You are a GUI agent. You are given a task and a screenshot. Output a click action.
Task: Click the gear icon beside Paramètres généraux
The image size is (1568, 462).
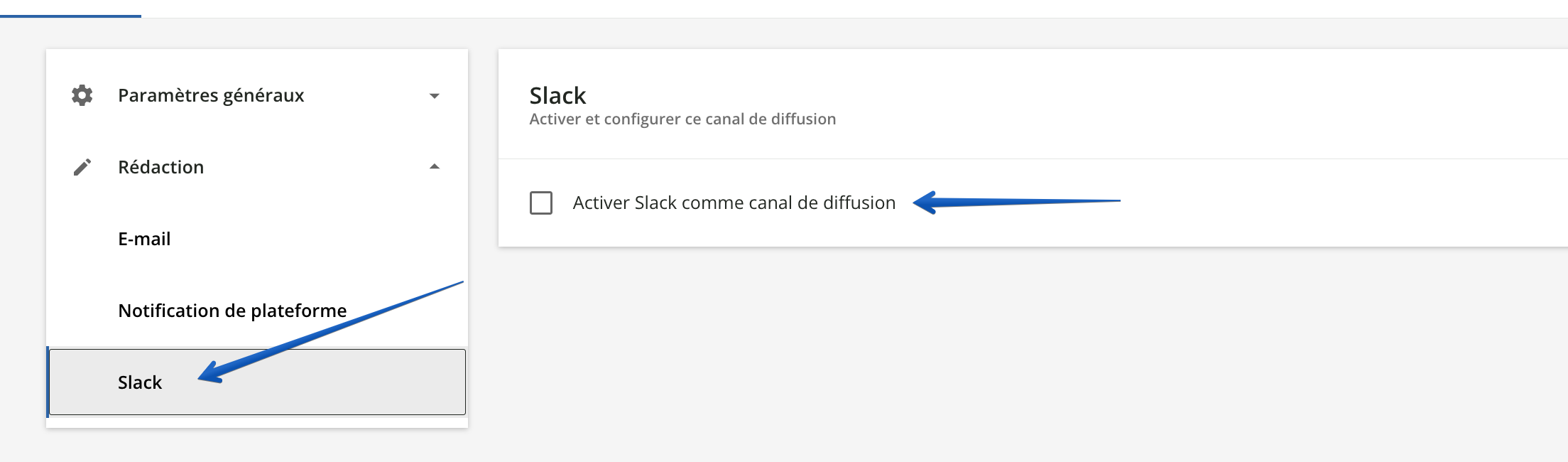point(82,95)
